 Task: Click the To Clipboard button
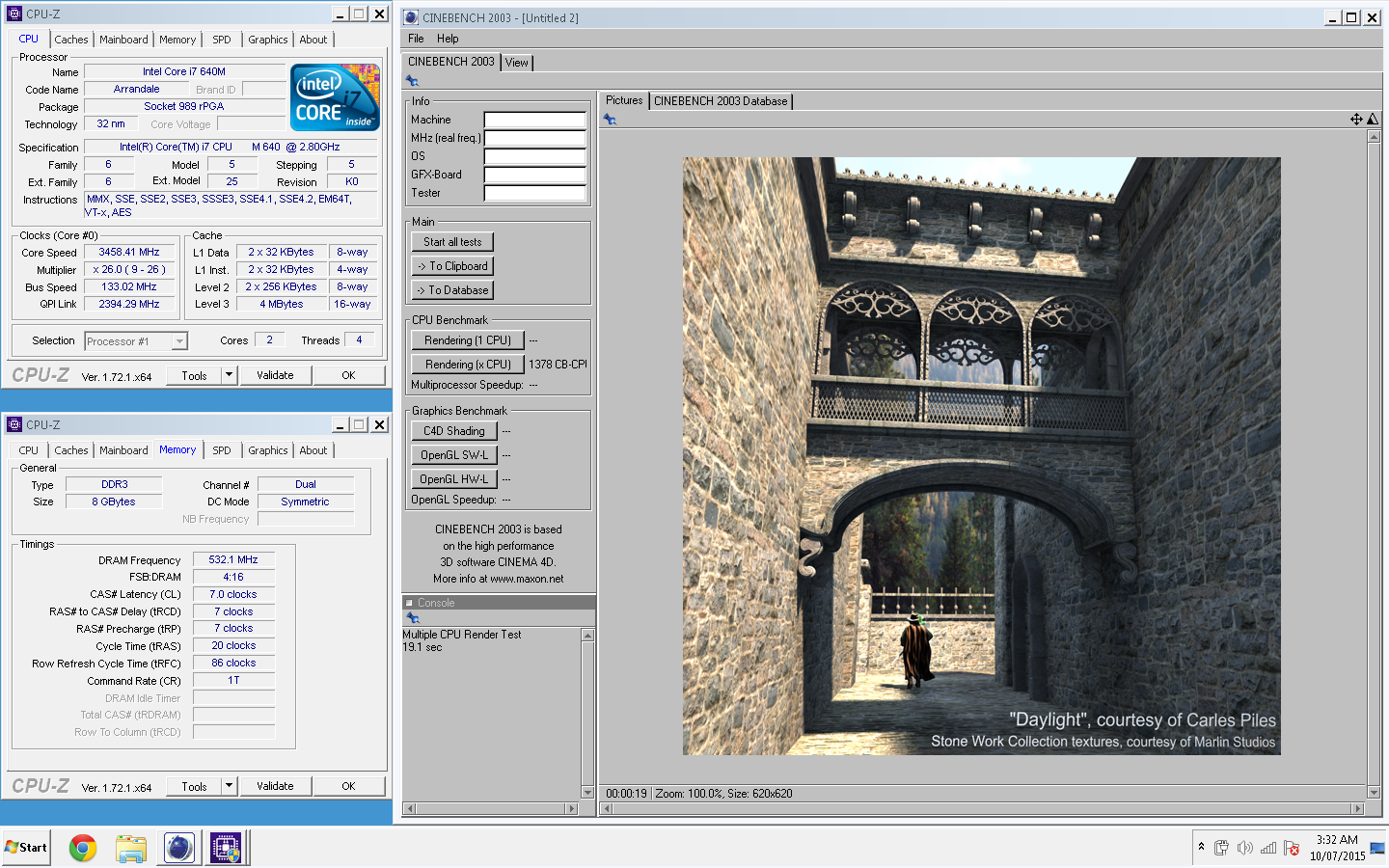point(452,266)
